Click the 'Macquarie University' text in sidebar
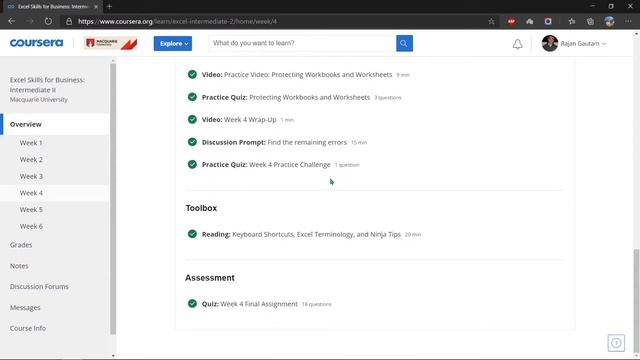Screen dimensions: 640x360 [39, 100]
